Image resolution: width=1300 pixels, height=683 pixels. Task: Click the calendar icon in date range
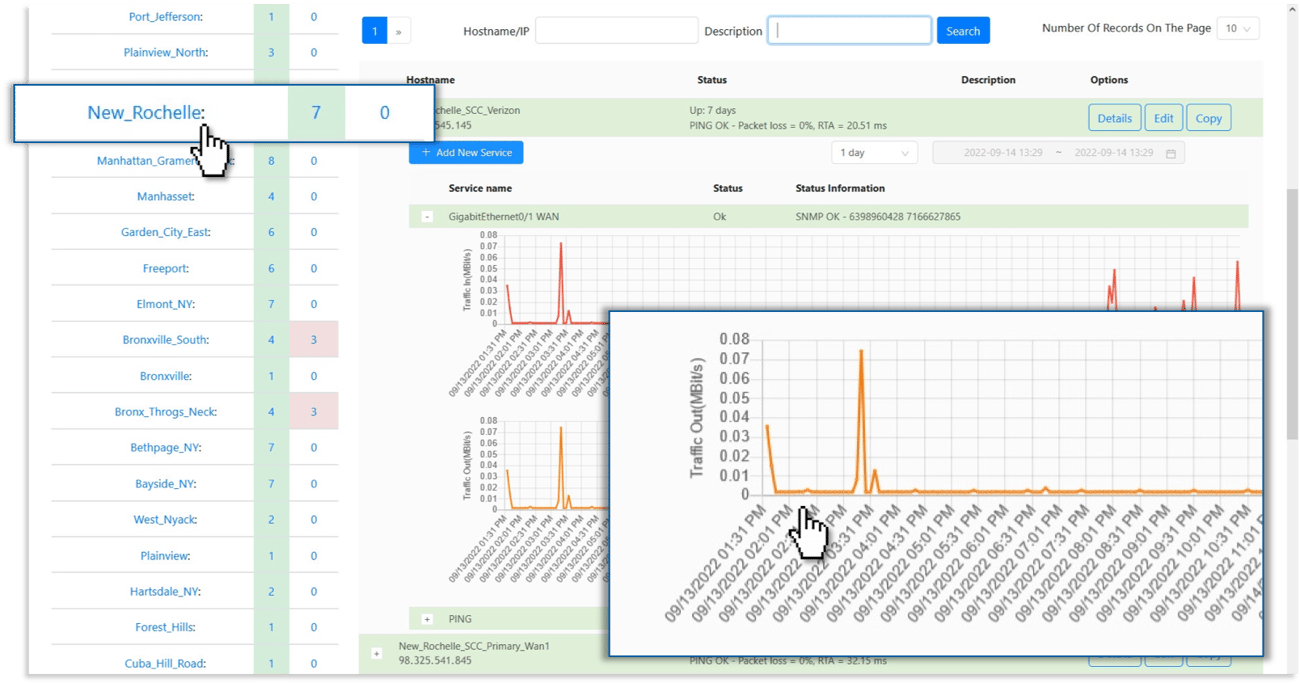1170,153
